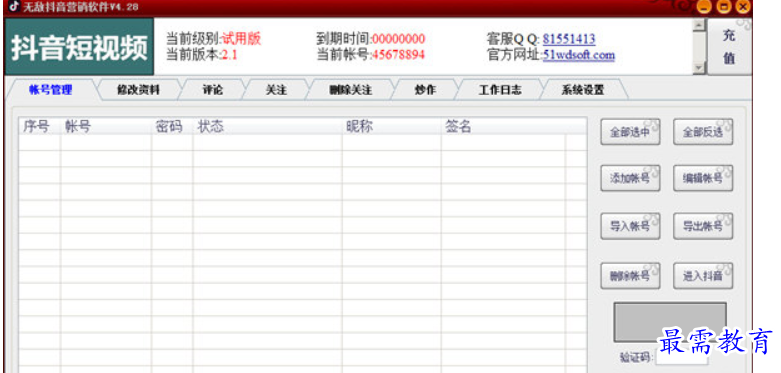
Task: Click the scroll down arrow in header panel
Action: [x=700, y=68]
